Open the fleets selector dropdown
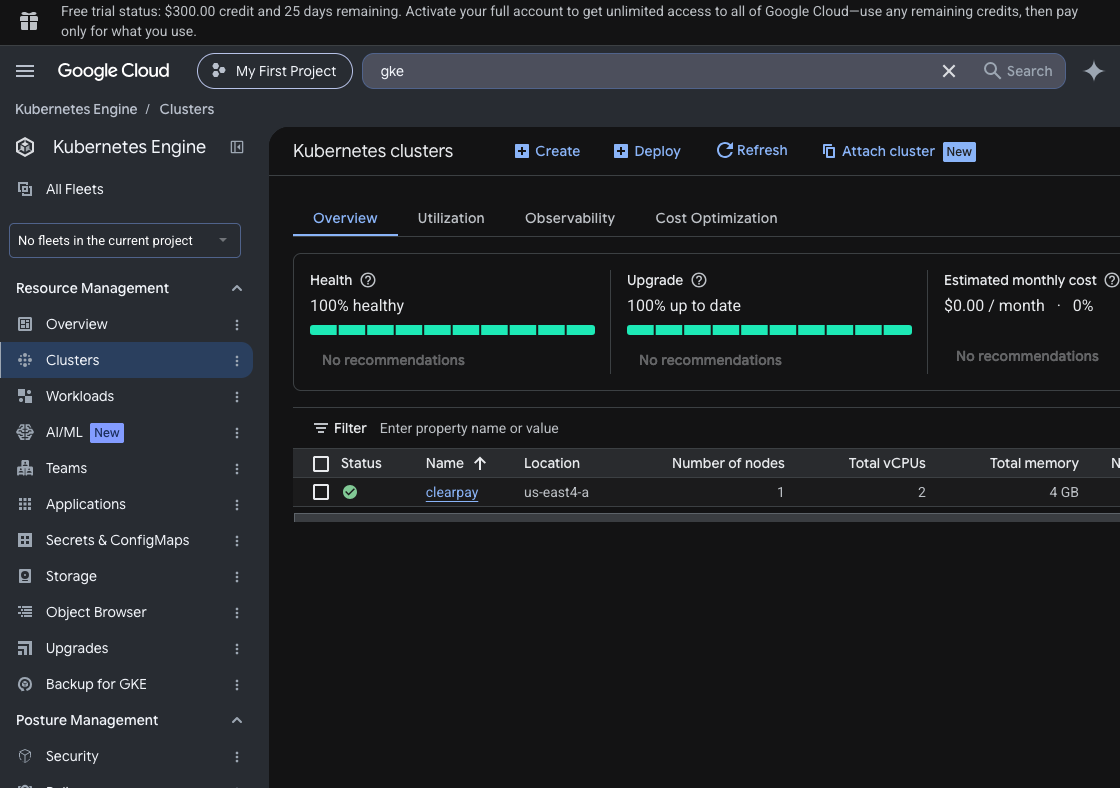This screenshot has height=788, width=1120. click(x=124, y=241)
